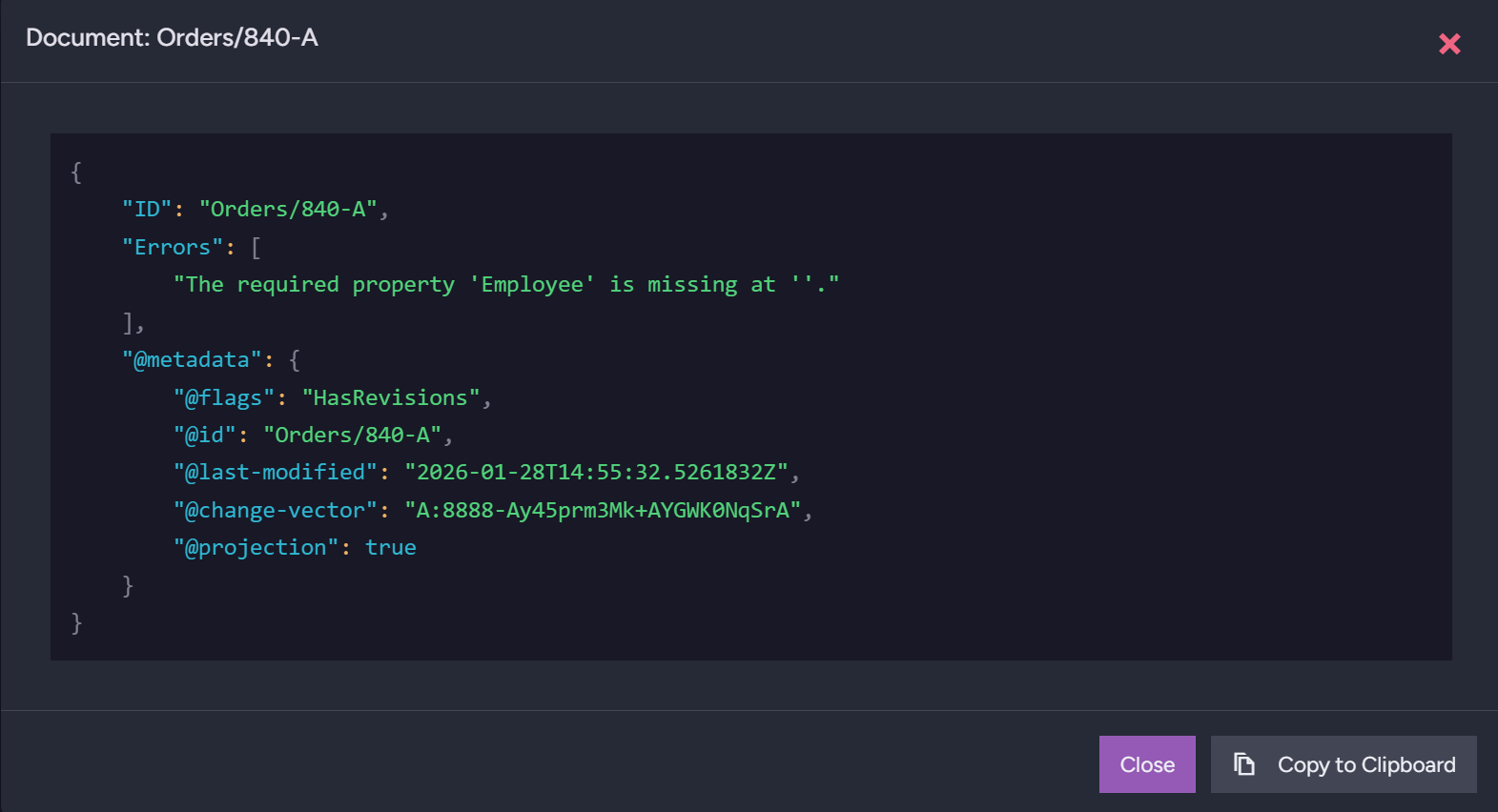
Task: Click the "HasRevisions" flag value
Action: (391, 398)
